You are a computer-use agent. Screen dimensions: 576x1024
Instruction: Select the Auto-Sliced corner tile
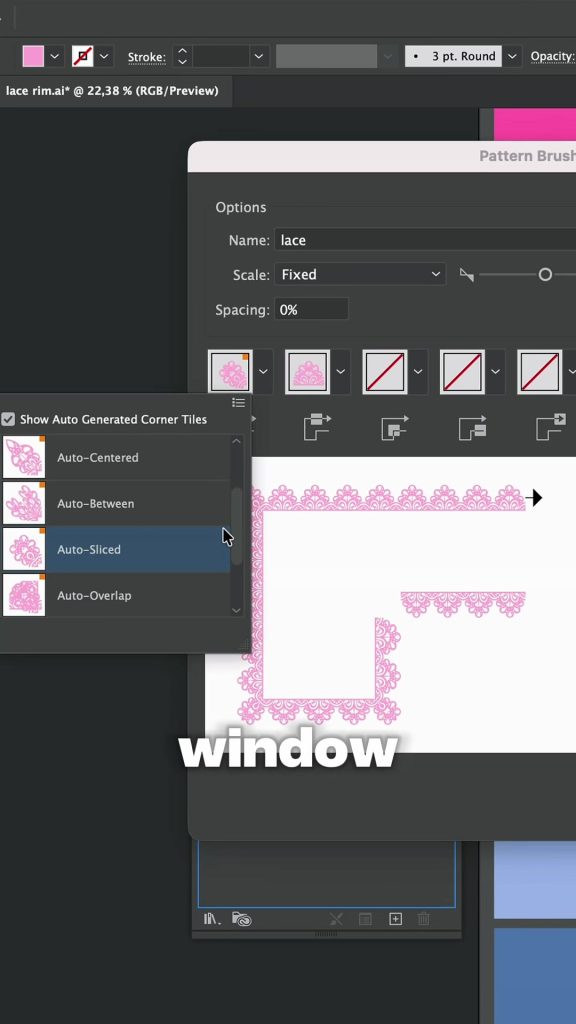coord(116,550)
